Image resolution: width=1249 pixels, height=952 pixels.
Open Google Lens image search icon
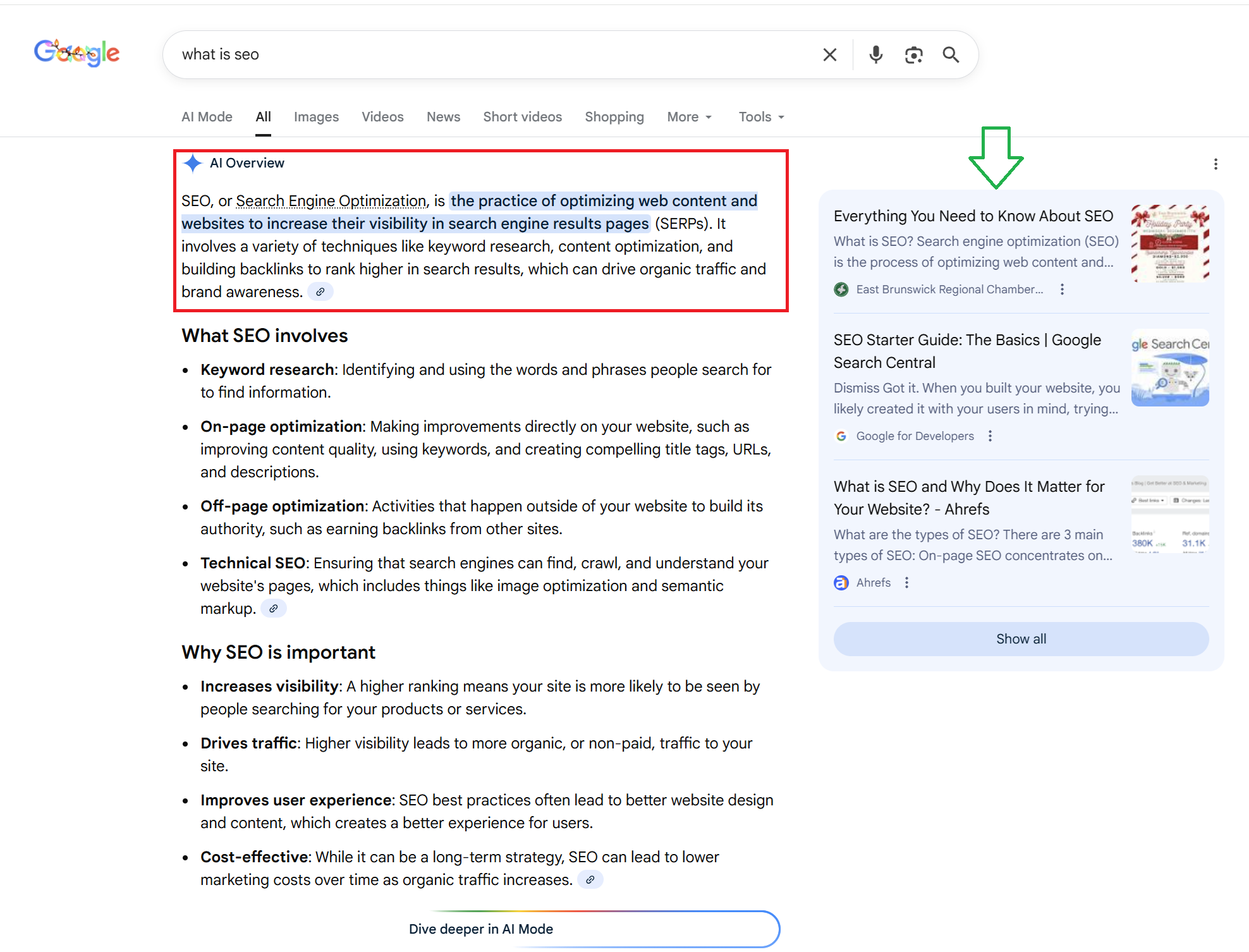point(913,55)
